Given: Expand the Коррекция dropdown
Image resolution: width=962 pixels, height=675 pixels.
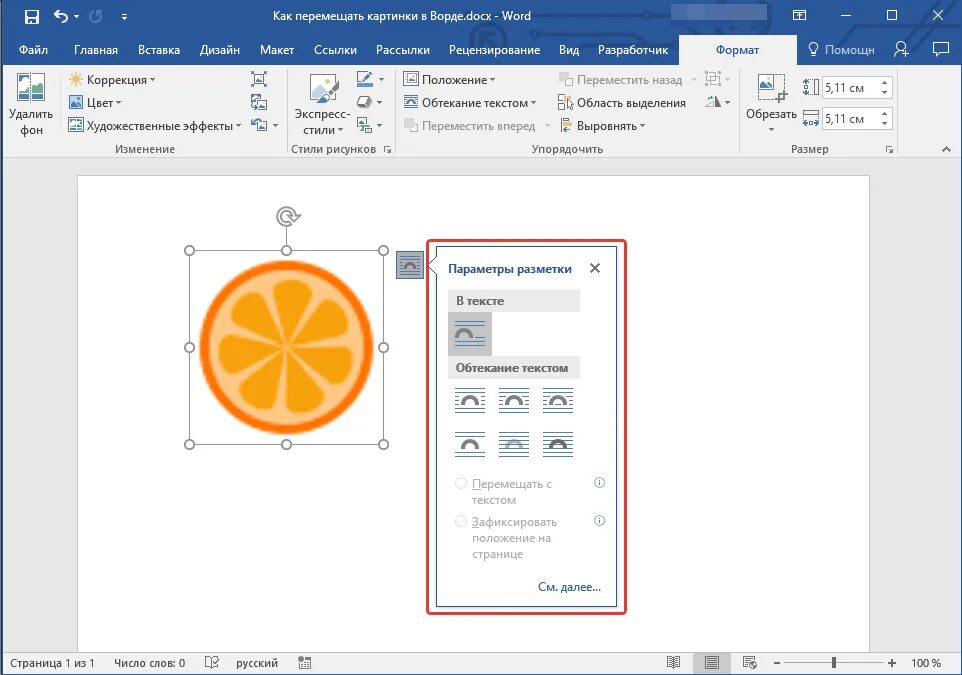Looking at the screenshot, I should point(112,79).
